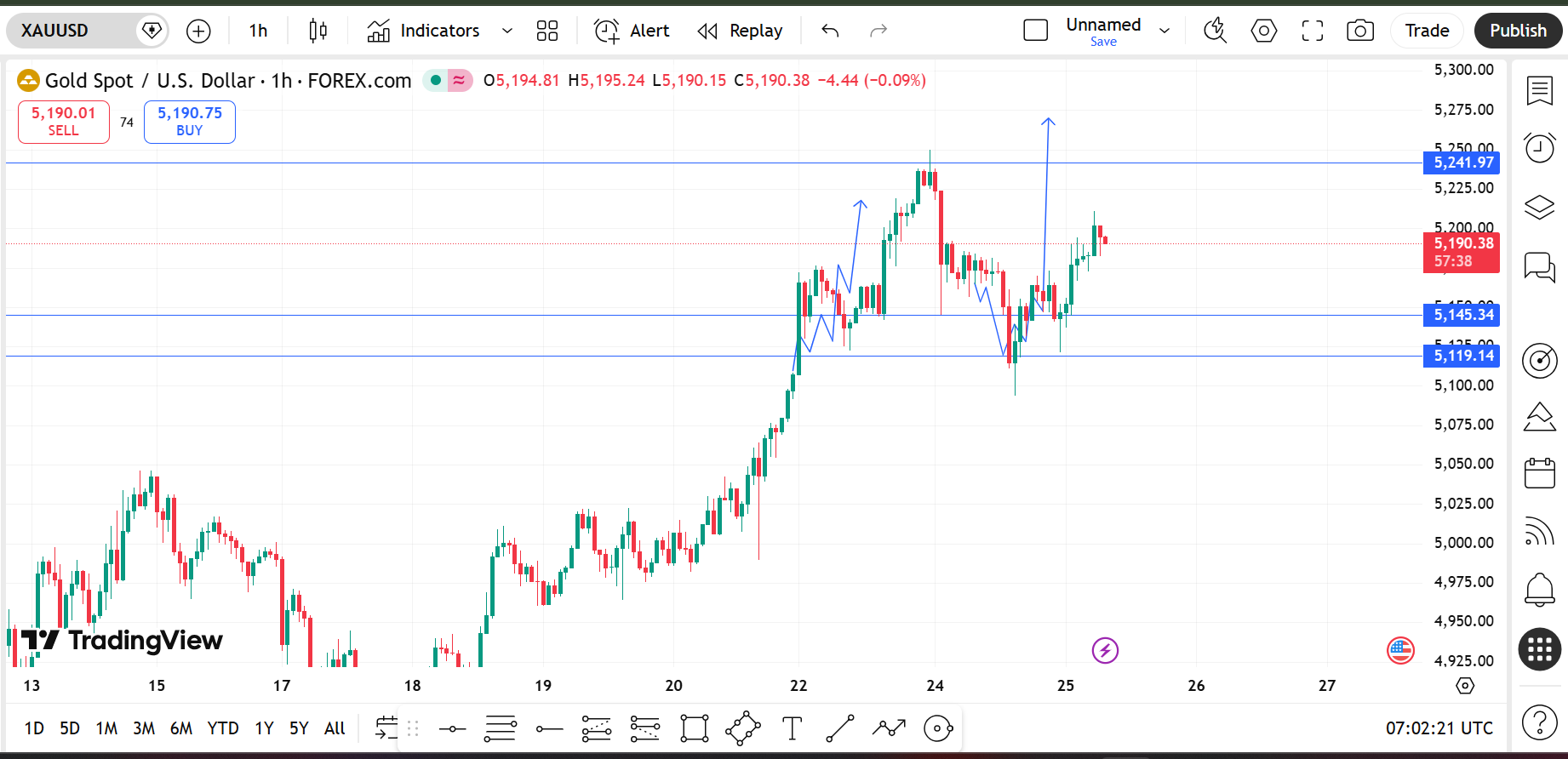Open quick search with lightning magnifier icon

1215,31
